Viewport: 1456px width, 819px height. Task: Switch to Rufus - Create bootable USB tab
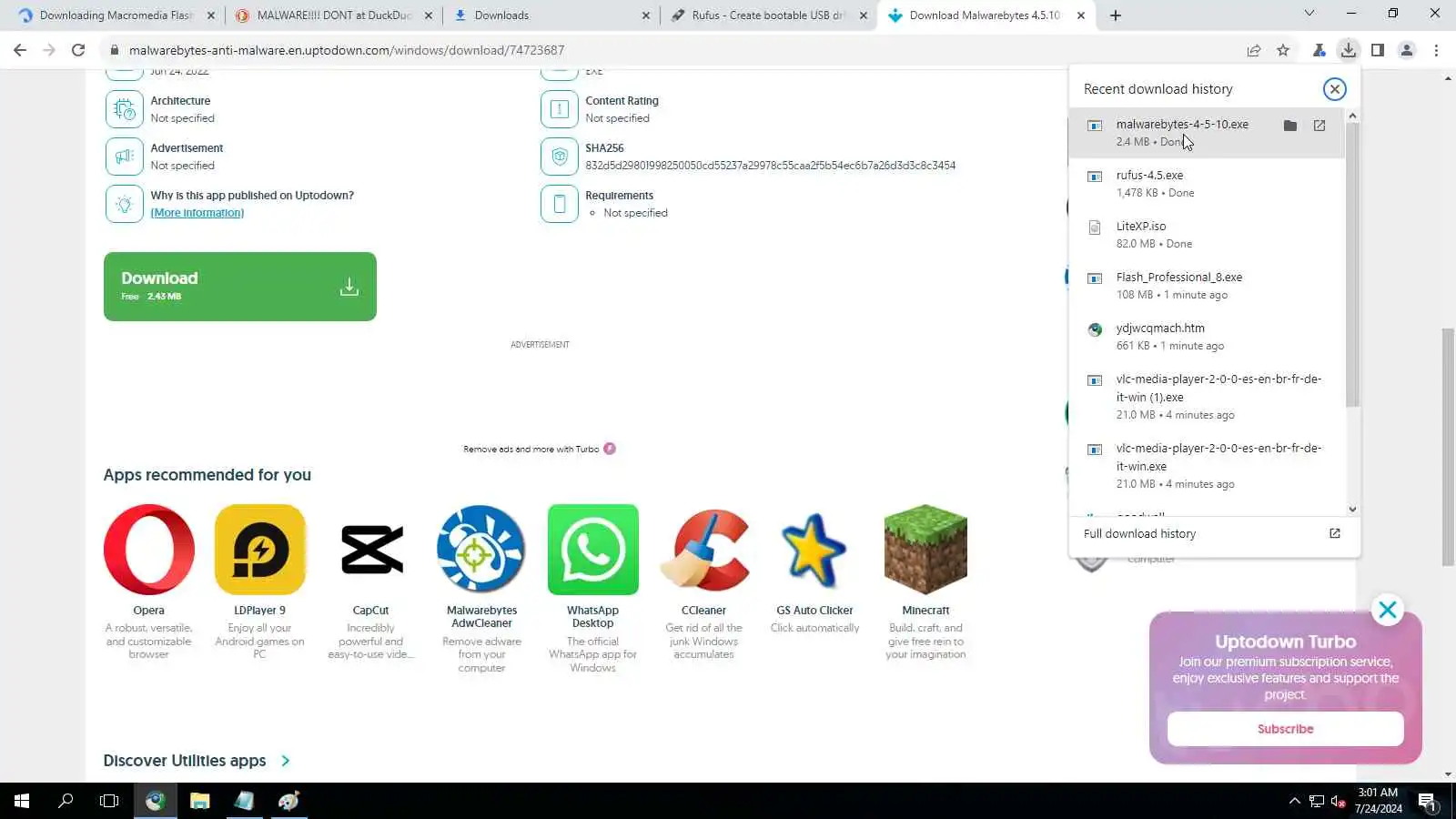(x=767, y=15)
